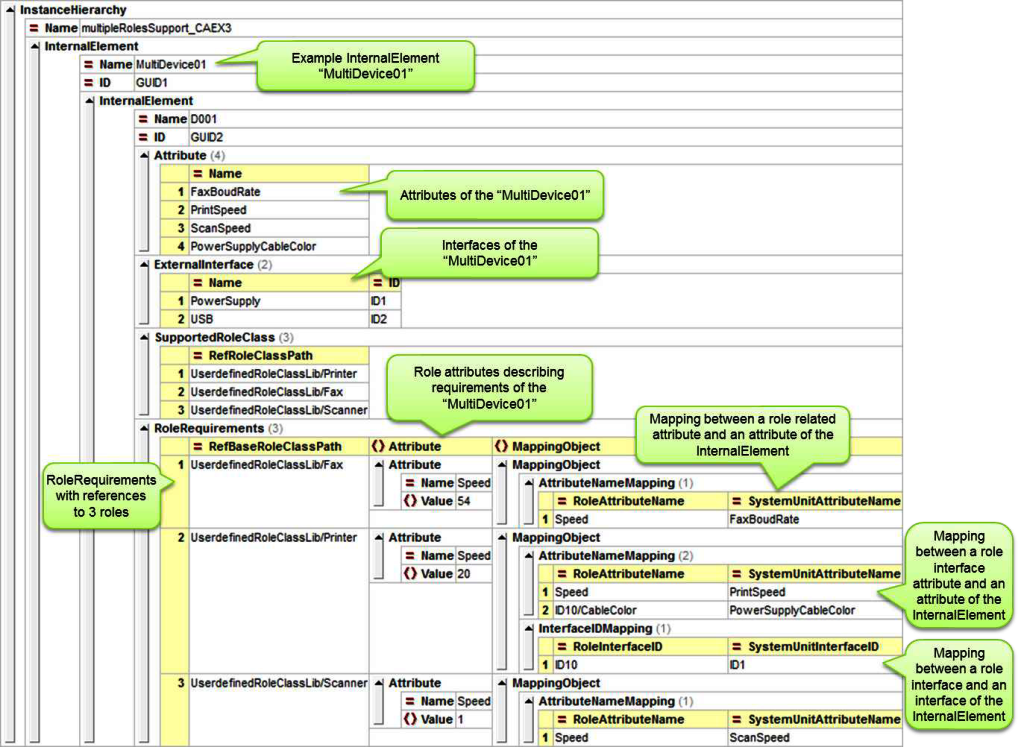This screenshot has width=1024, height=747.
Task: Collapse the InterfaceIDMapping (1) table
Action: pyautogui.click(x=529, y=629)
